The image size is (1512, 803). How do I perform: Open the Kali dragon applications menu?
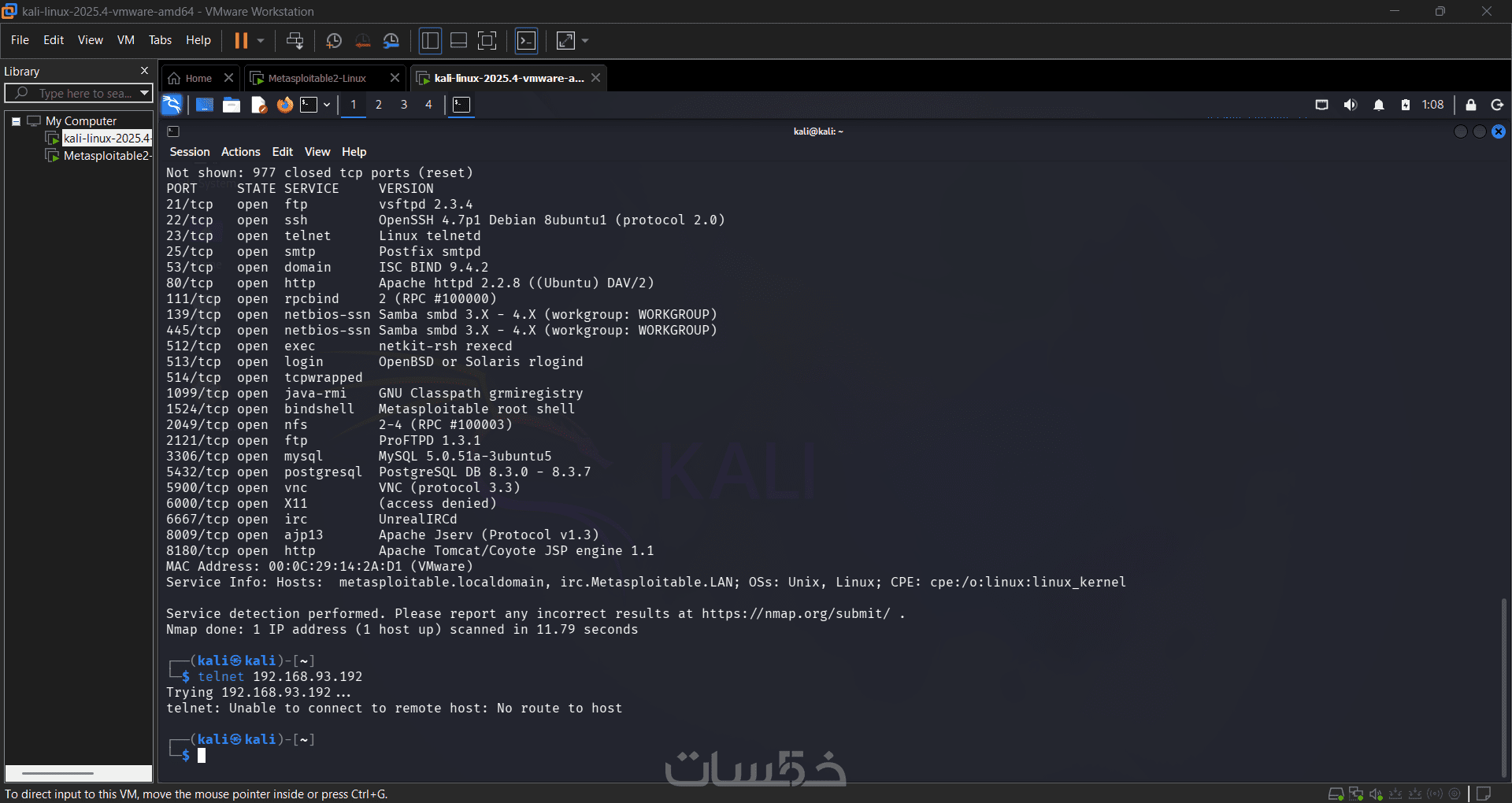click(x=172, y=105)
